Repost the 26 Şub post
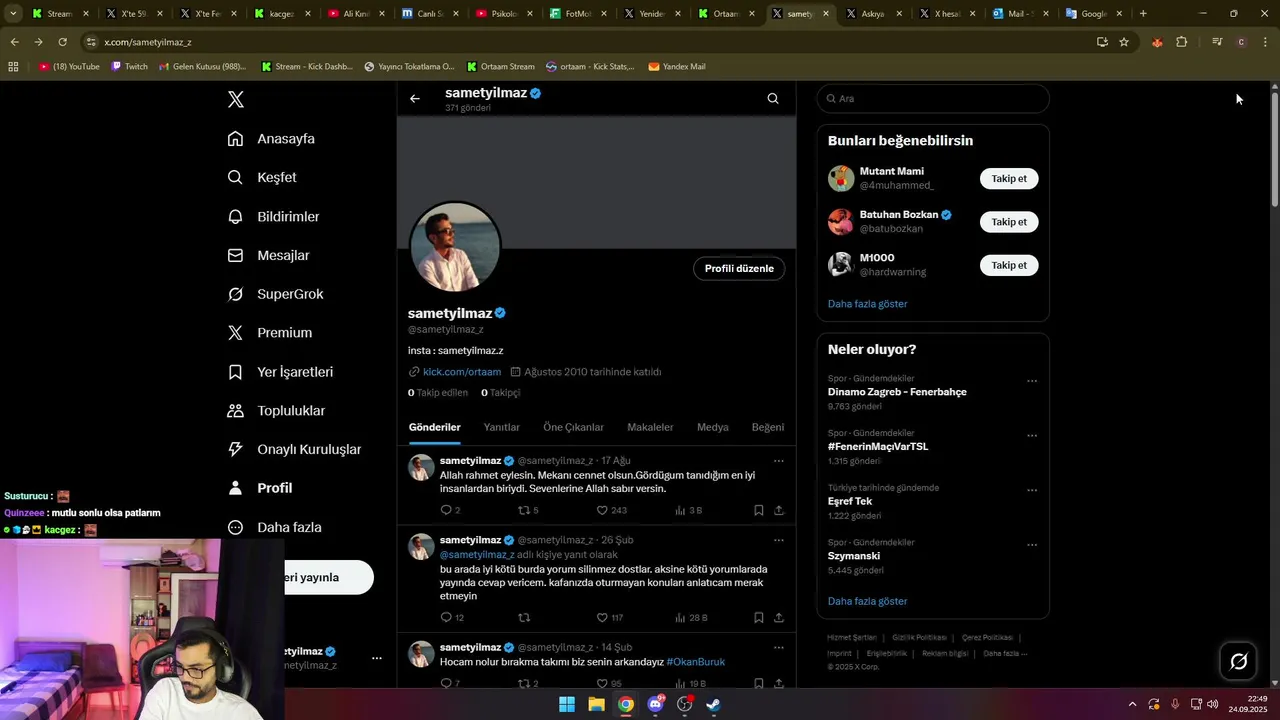1280x720 pixels. tap(523, 618)
